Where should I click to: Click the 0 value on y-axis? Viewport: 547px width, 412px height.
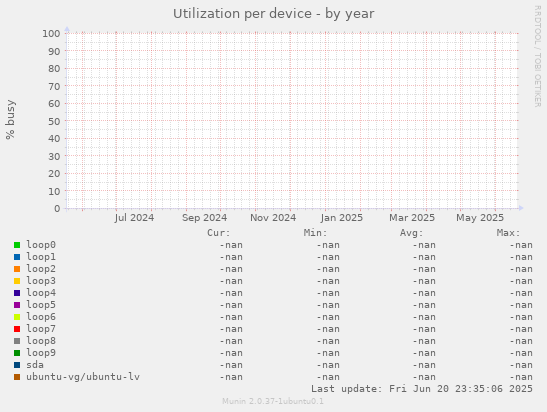(57, 209)
